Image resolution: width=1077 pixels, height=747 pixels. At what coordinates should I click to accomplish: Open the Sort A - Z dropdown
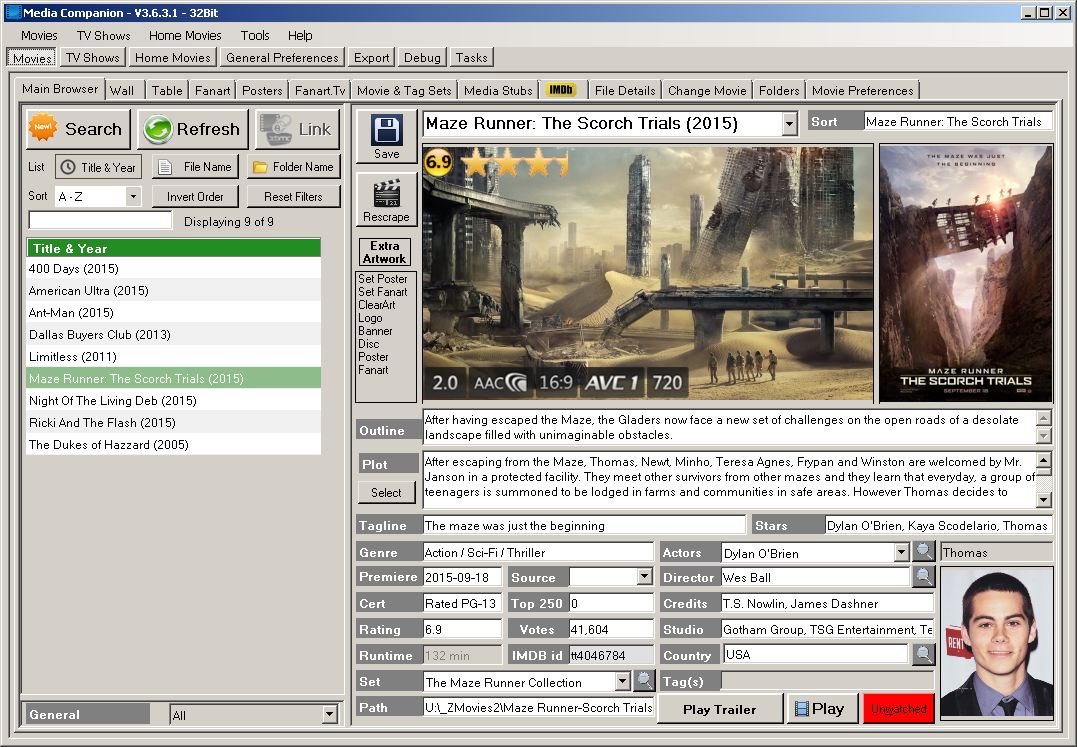tap(133, 196)
